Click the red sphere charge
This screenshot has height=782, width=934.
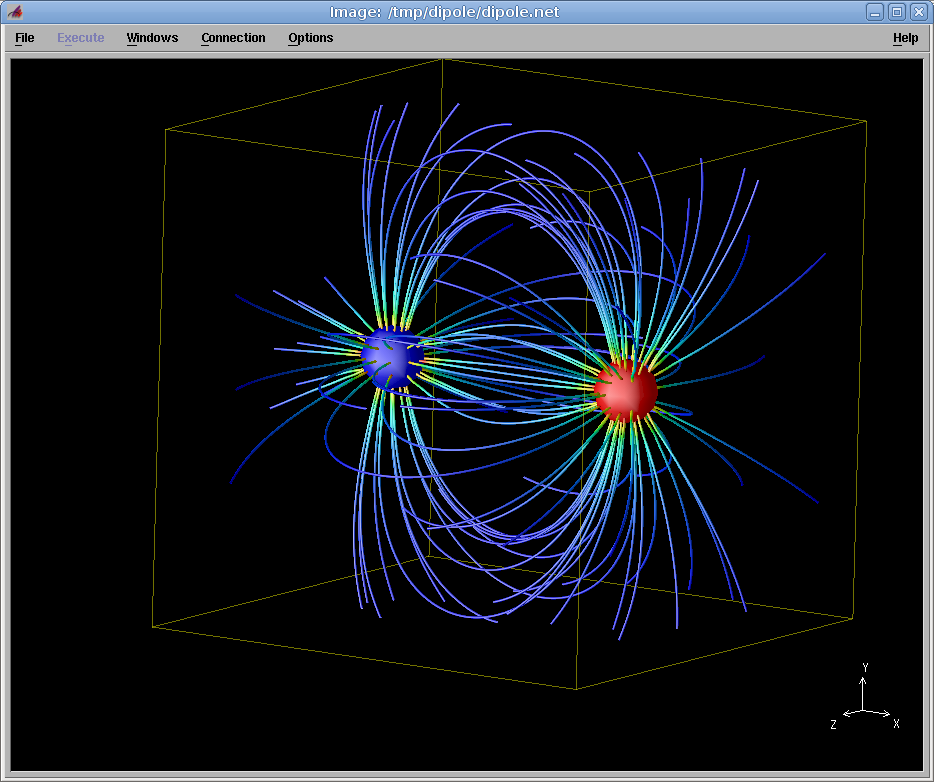coord(626,391)
